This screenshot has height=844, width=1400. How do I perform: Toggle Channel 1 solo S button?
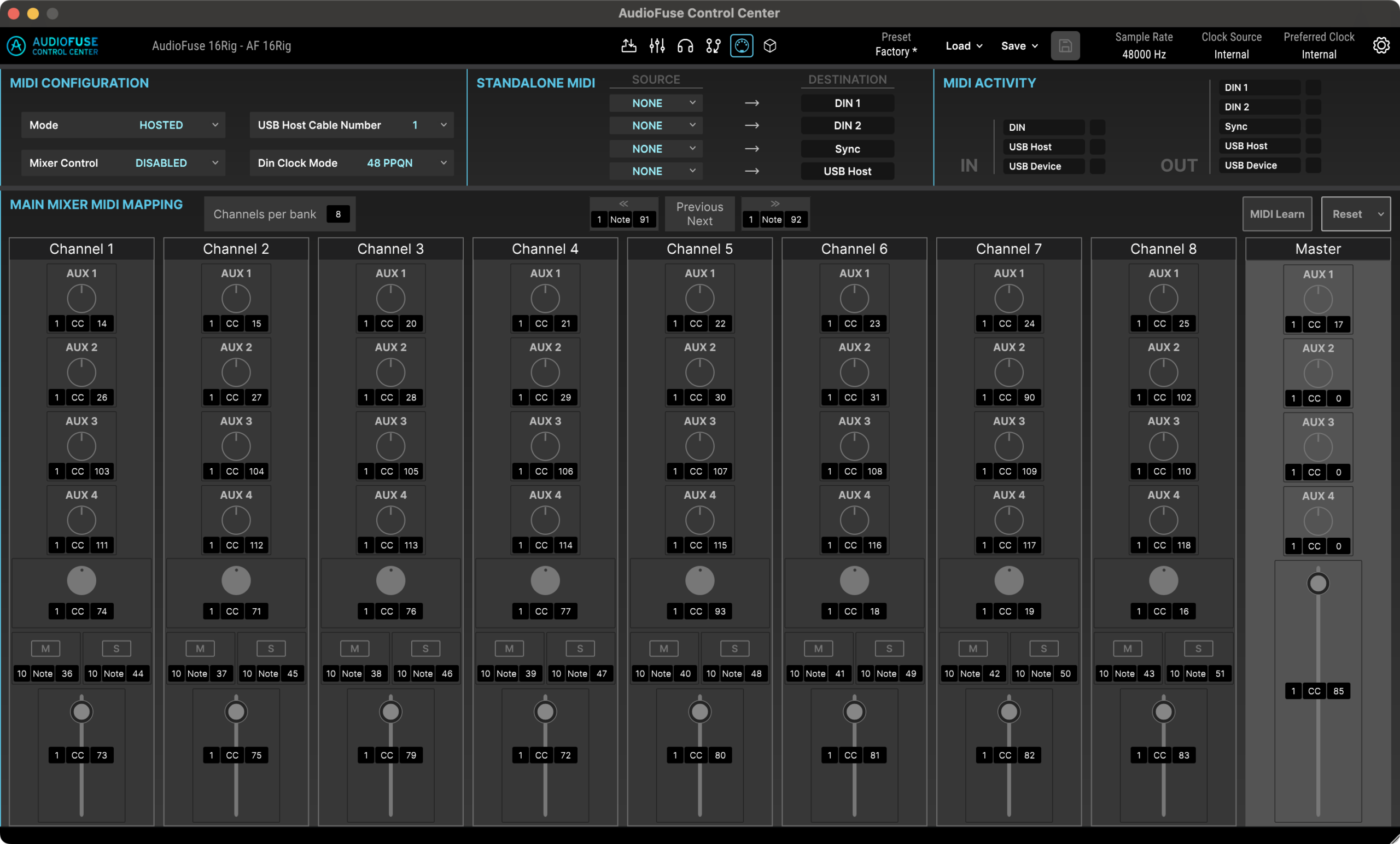click(x=116, y=649)
